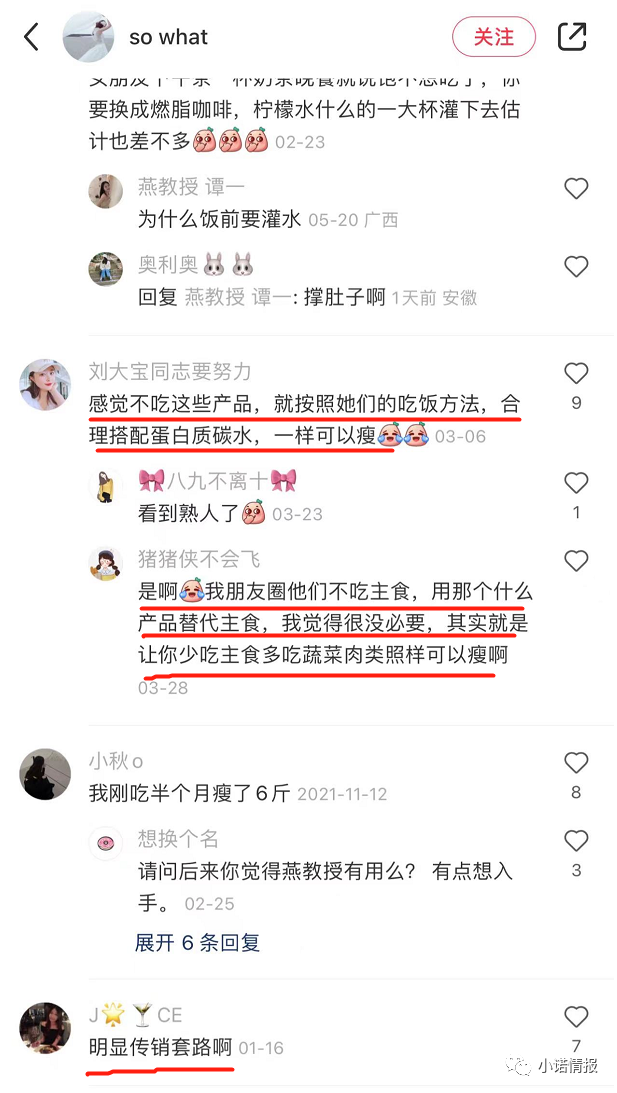Screen dimensions: 617x1093
Task: Open so what's profile avatar
Action: coord(88,36)
